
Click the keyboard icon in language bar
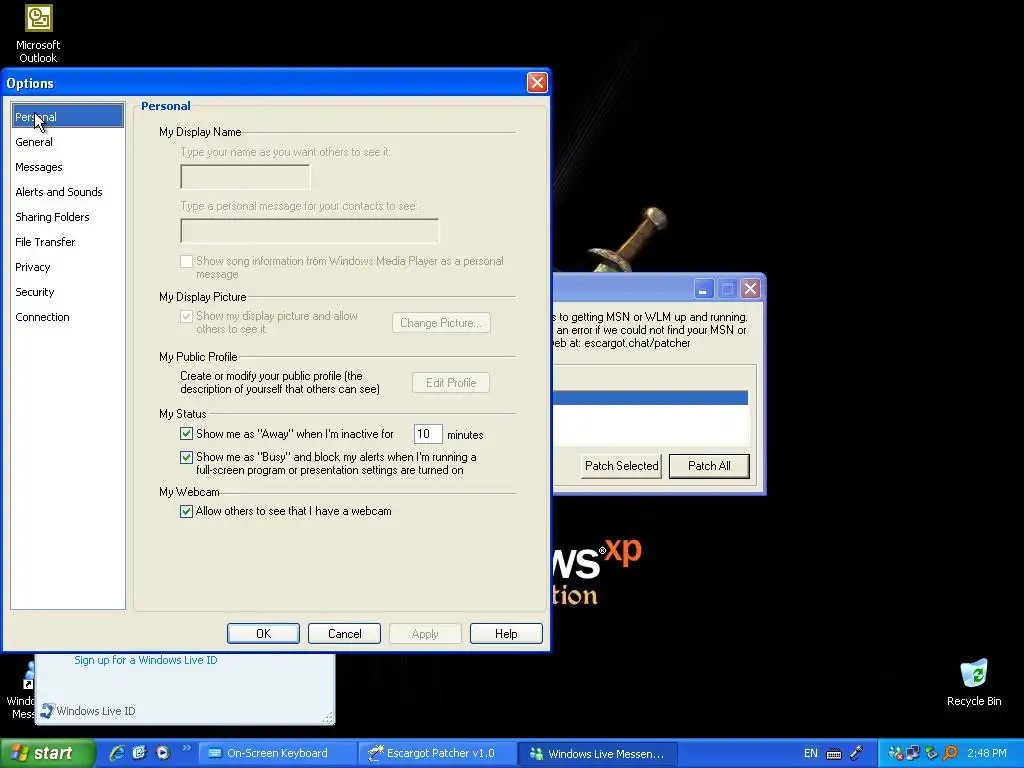pos(834,754)
